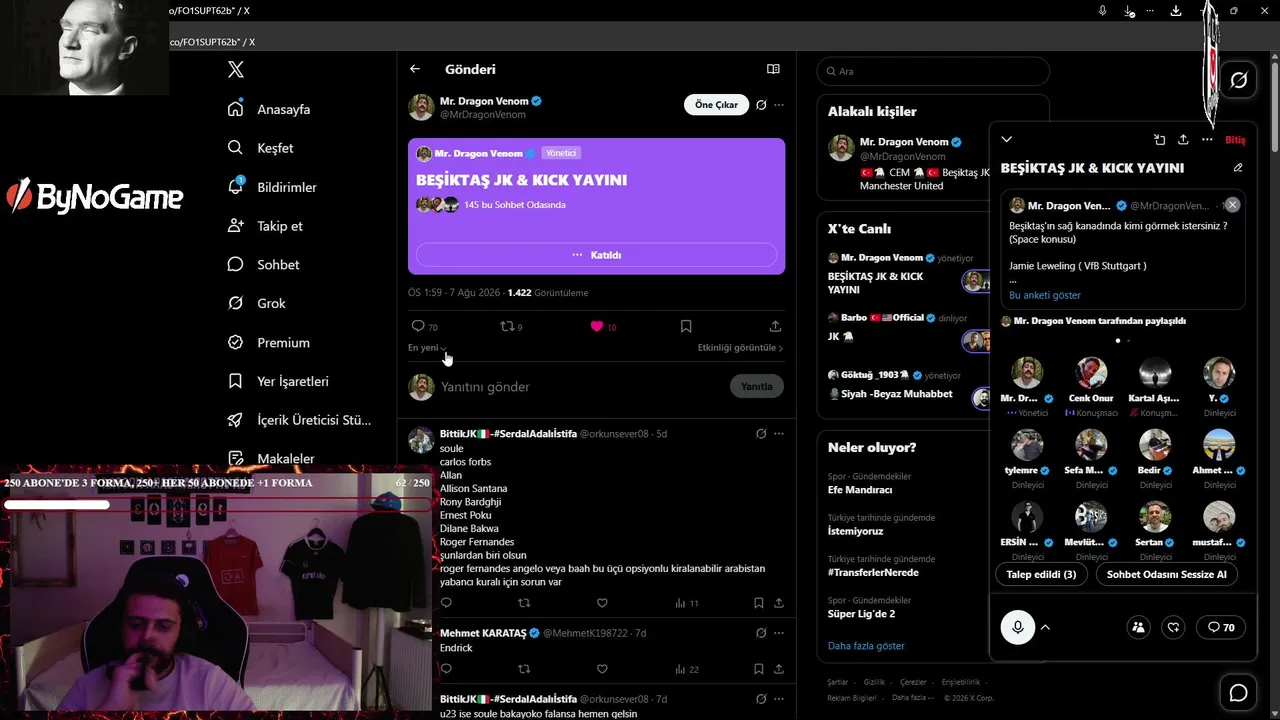1280x720 pixels.
Task: Toggle the Space microphone button
Action: [x=1018, y=627]
